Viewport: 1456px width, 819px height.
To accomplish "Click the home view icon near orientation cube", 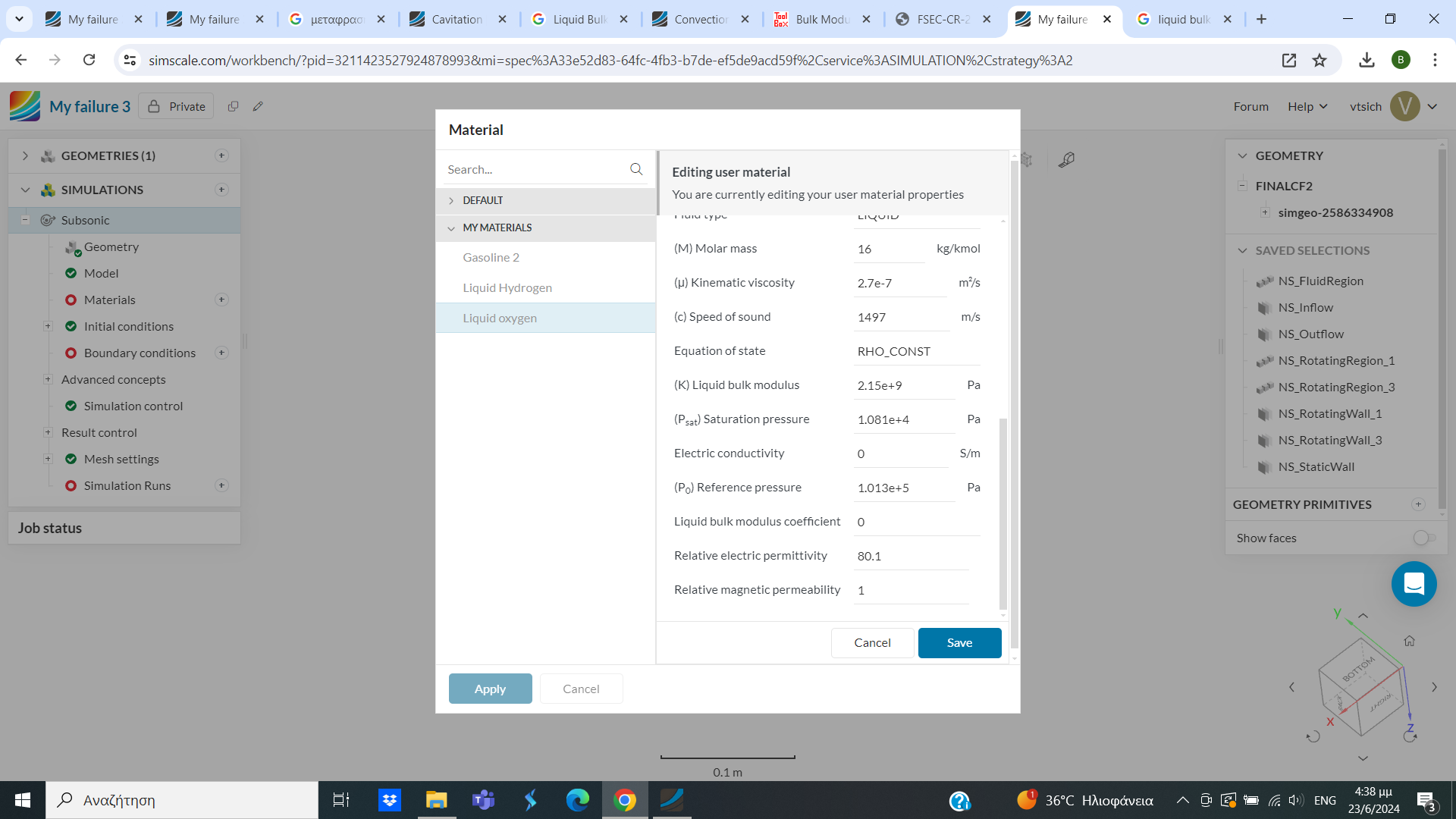I will point(1409,641).
